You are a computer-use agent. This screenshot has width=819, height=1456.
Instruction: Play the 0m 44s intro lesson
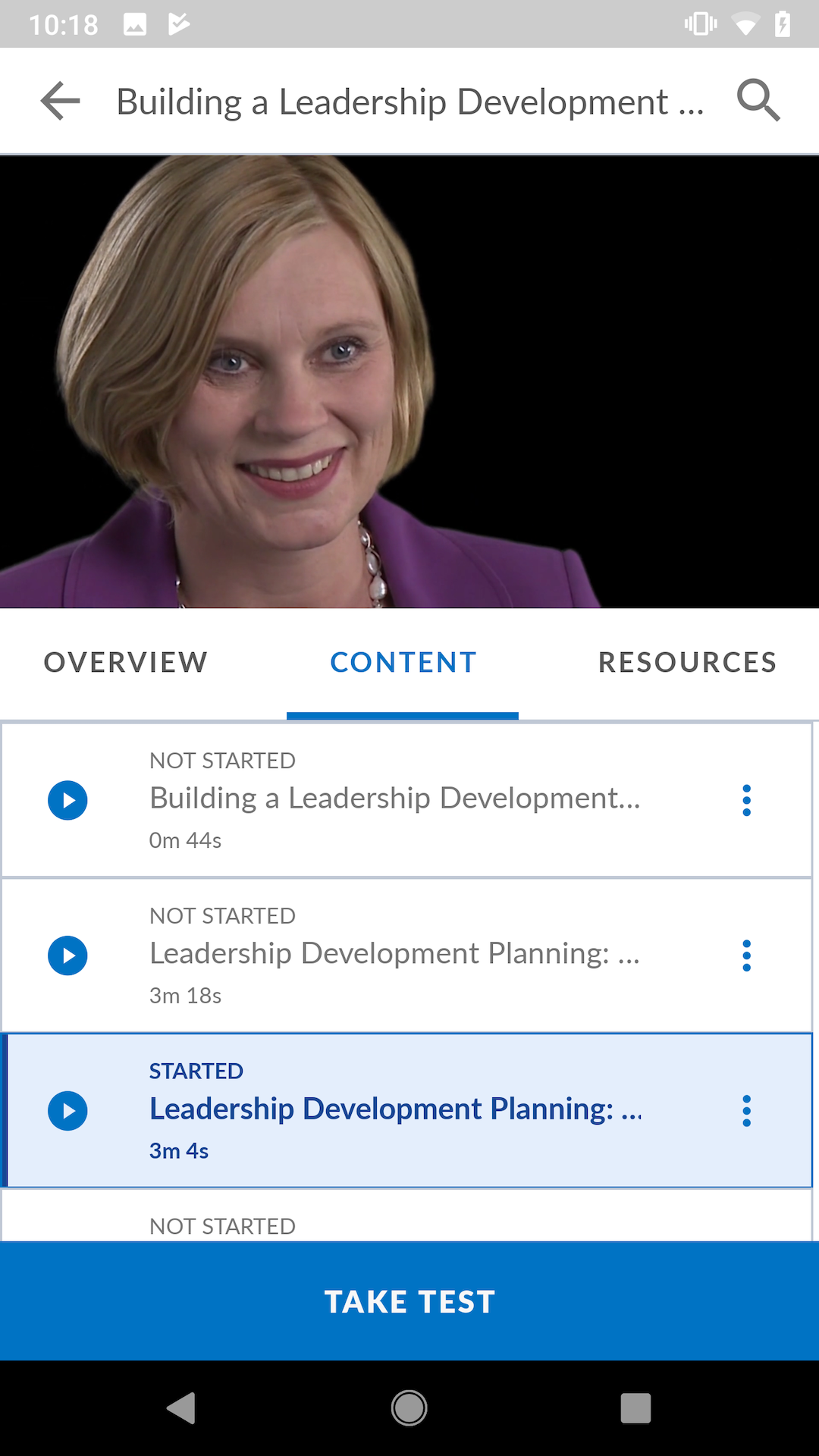point(67,800)
